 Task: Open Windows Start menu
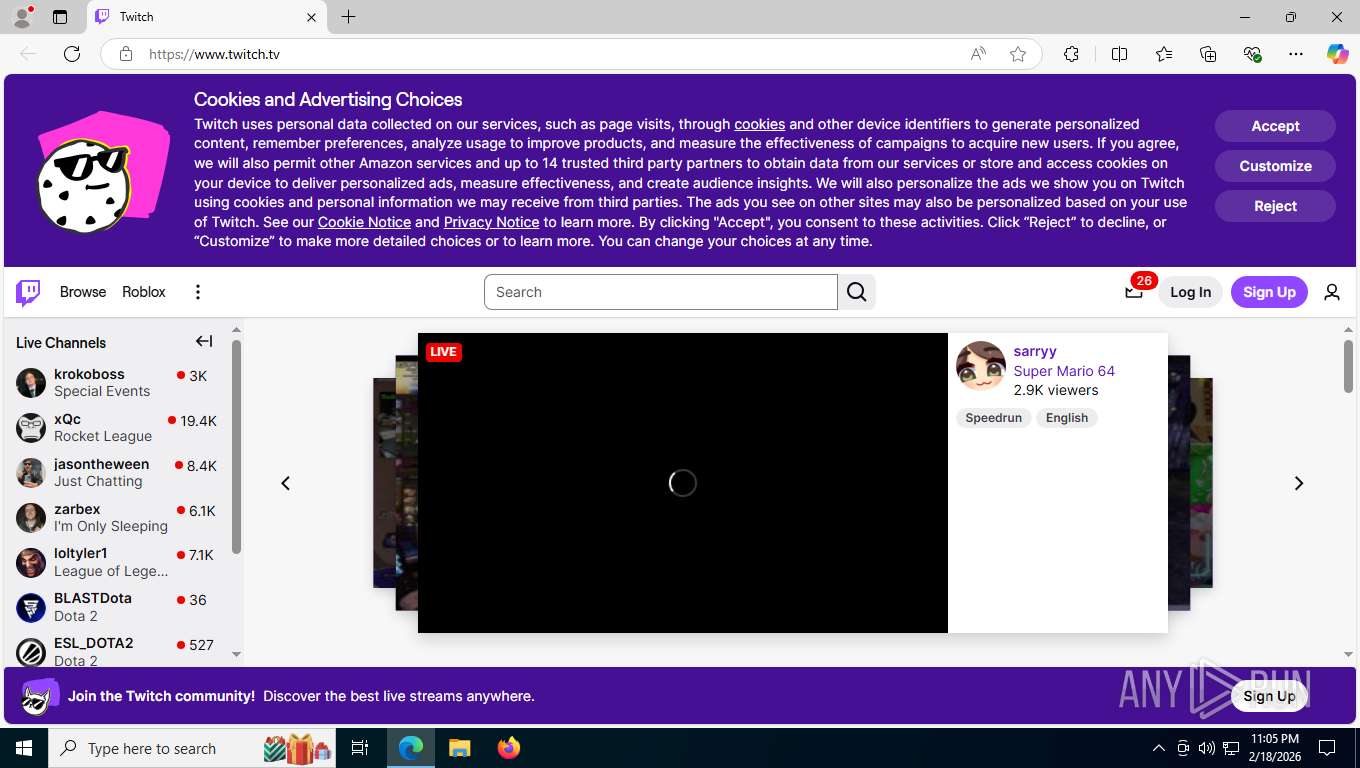pos(23,748)
